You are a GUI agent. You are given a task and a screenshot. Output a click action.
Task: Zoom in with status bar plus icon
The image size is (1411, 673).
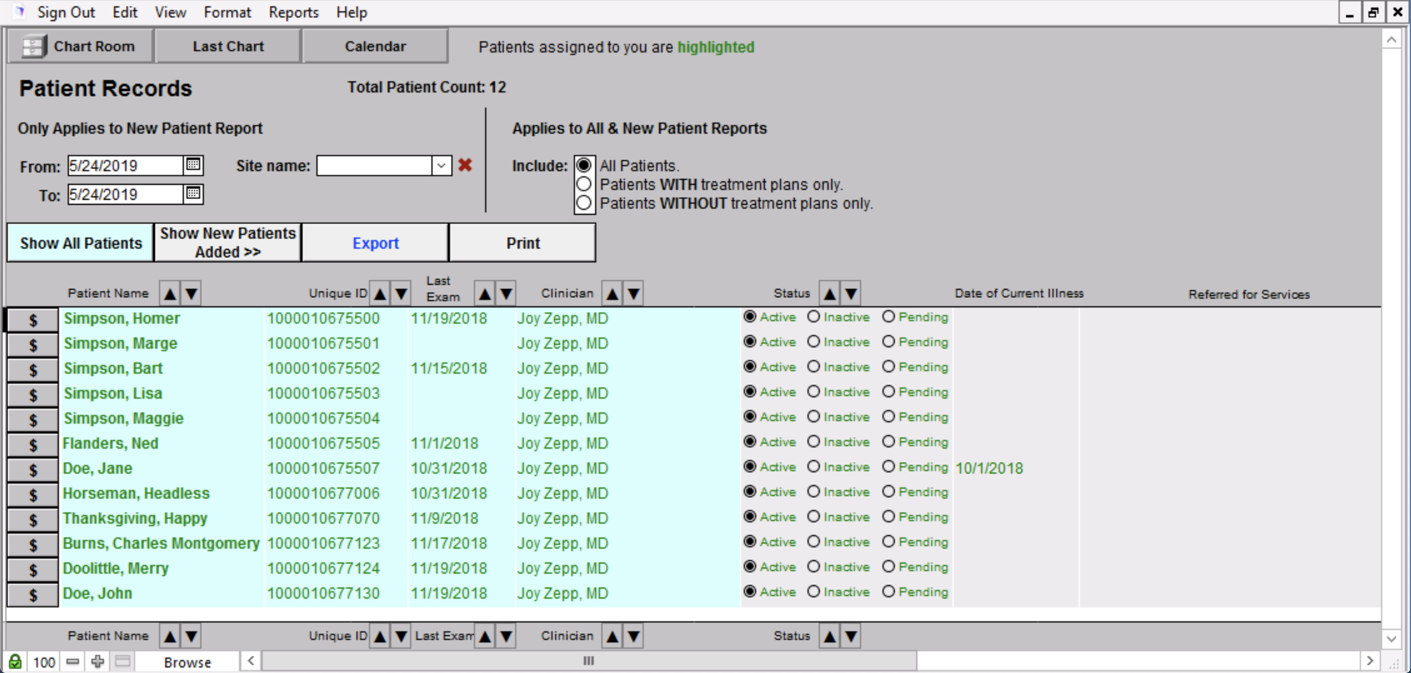coord(97,661)
